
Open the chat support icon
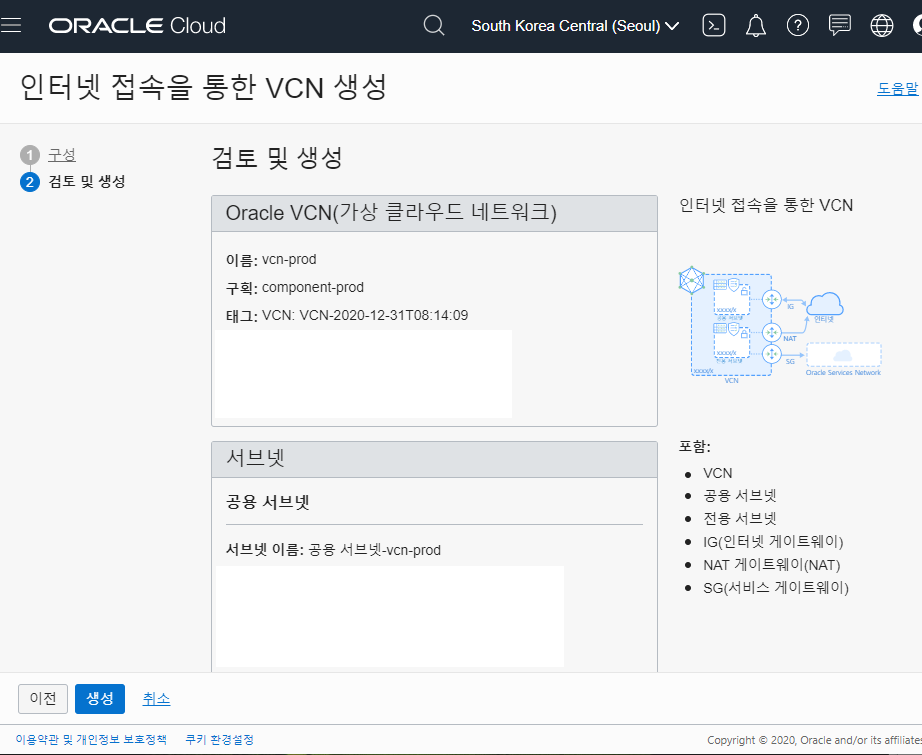[x=840, y=25]
